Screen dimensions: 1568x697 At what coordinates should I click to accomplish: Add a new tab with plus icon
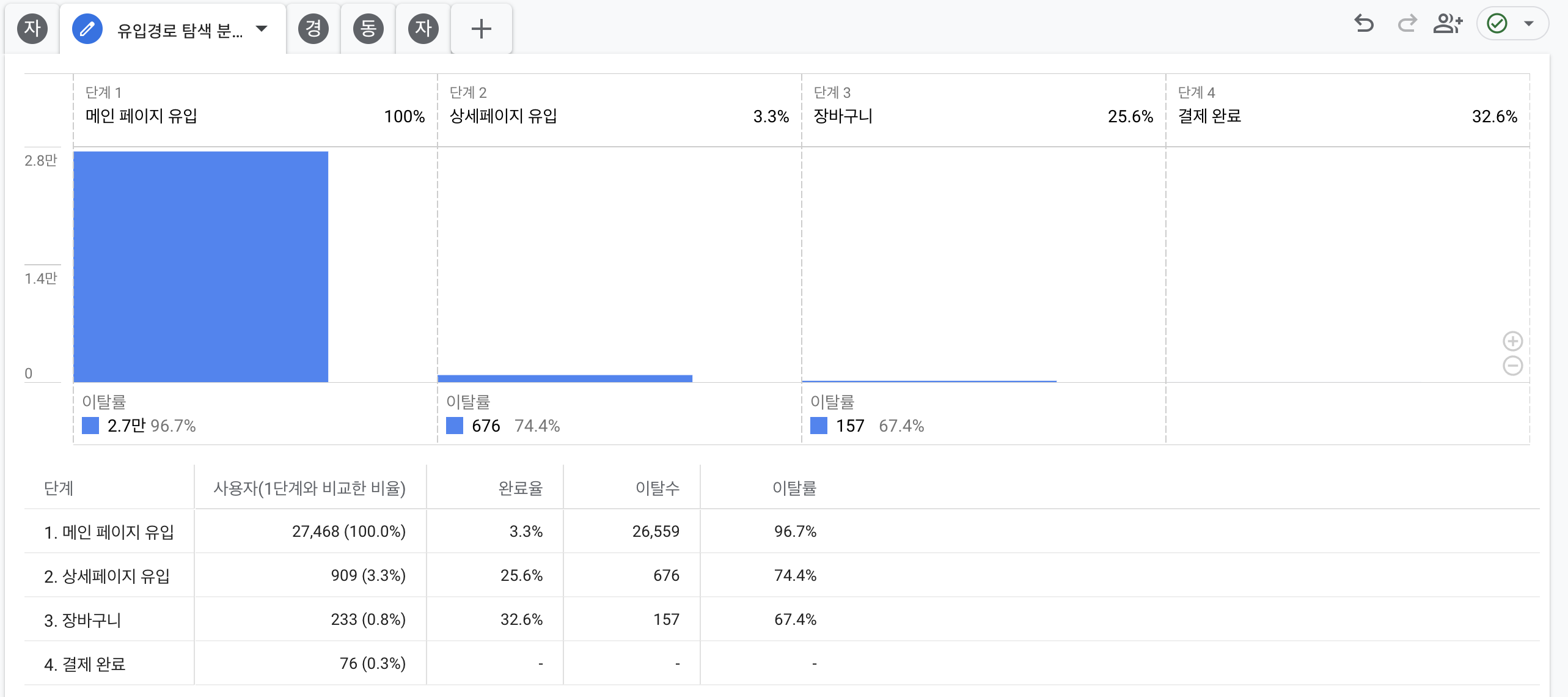(481, 29)
